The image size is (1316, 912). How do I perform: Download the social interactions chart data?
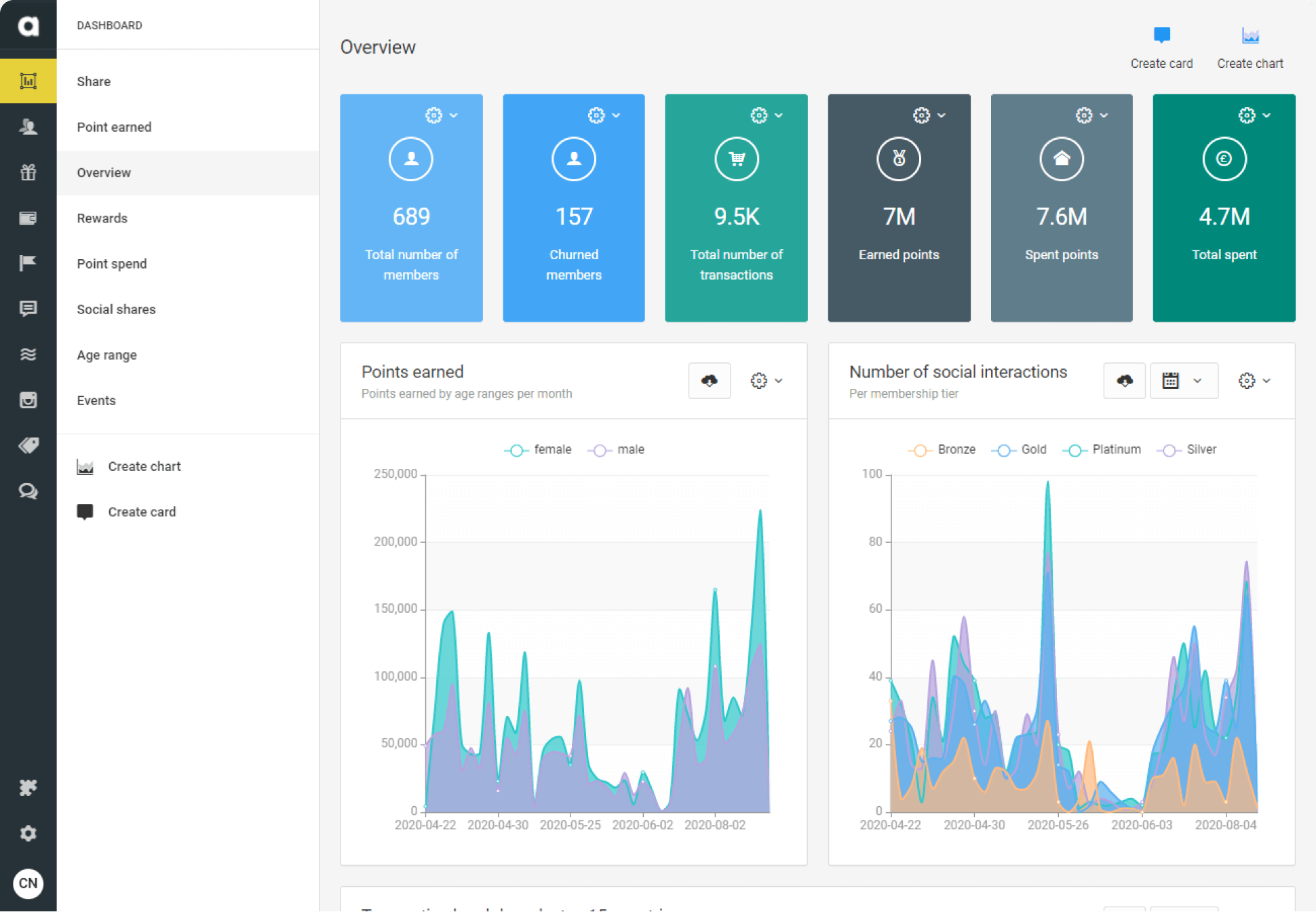tap(1124, 381)
